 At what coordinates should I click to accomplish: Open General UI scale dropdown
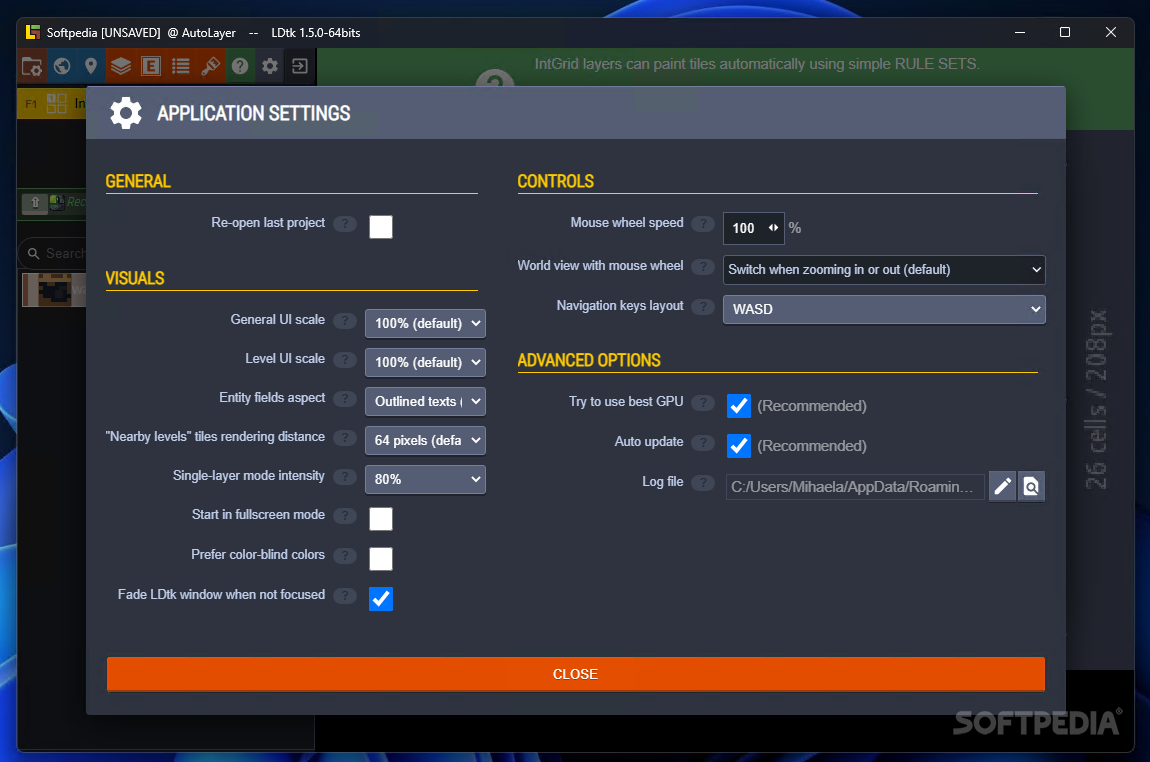point(425,323)
